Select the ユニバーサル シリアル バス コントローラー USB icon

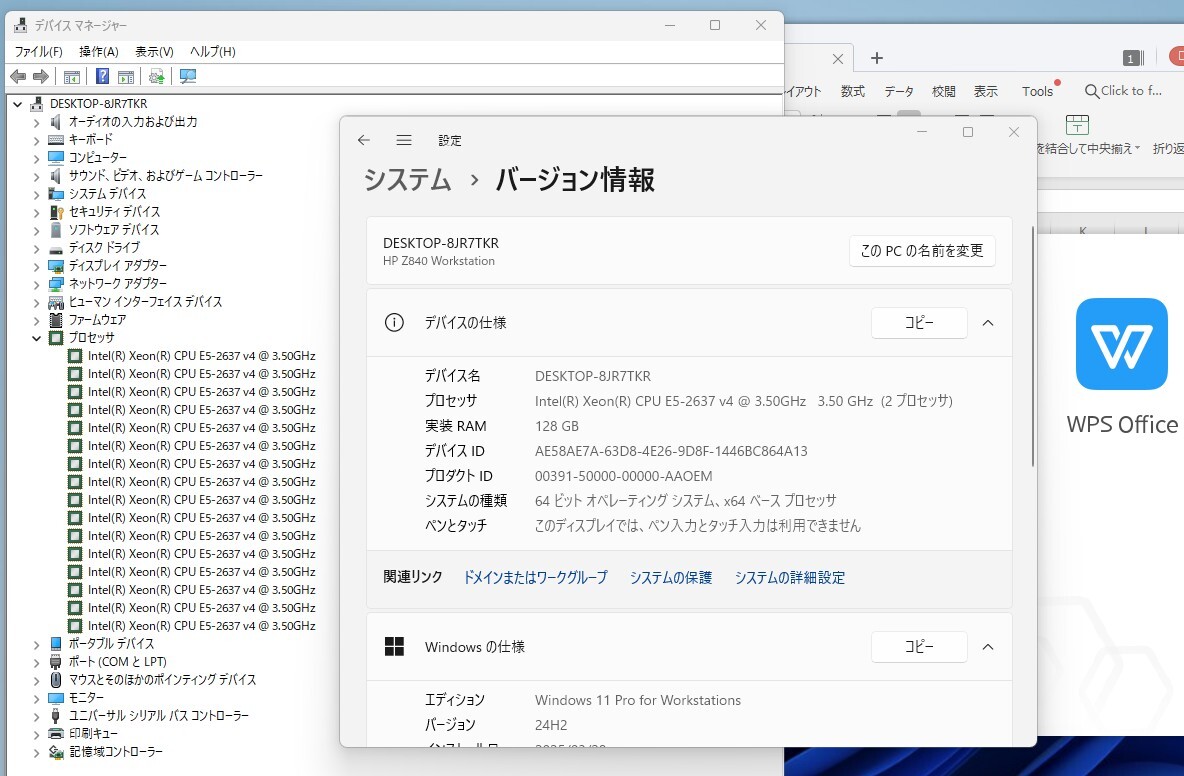click(x=56, y=716)
